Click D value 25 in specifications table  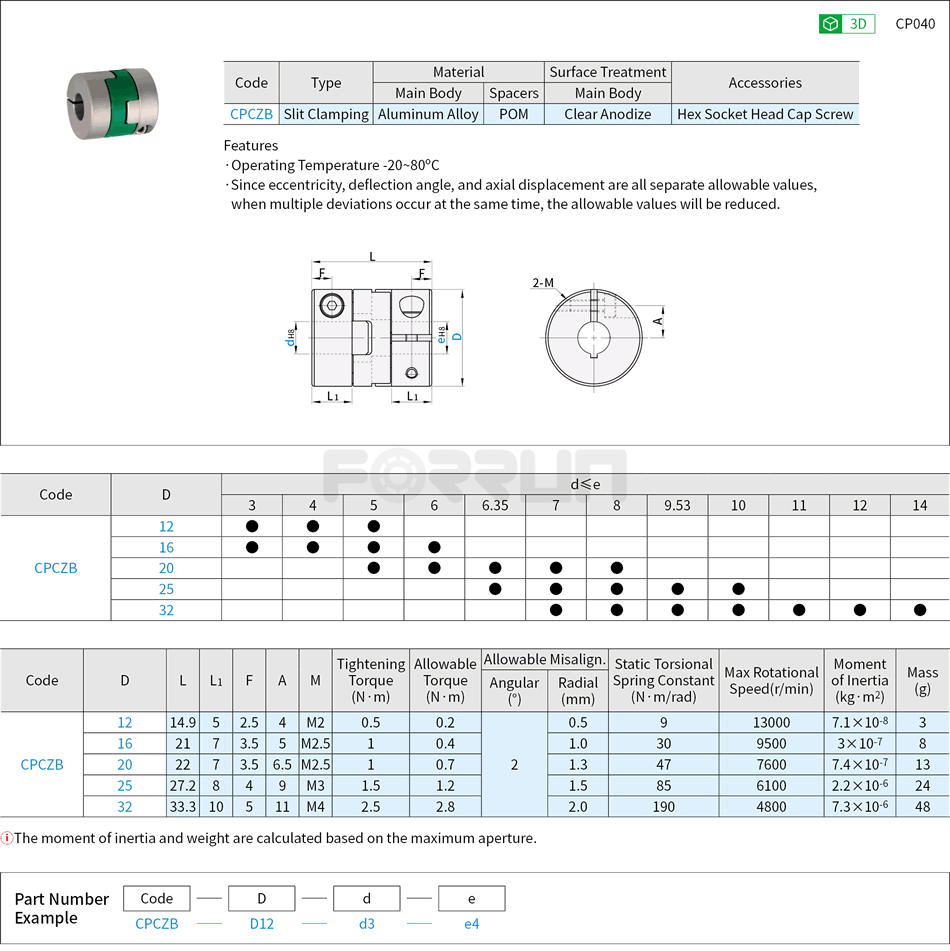[124, 786]
